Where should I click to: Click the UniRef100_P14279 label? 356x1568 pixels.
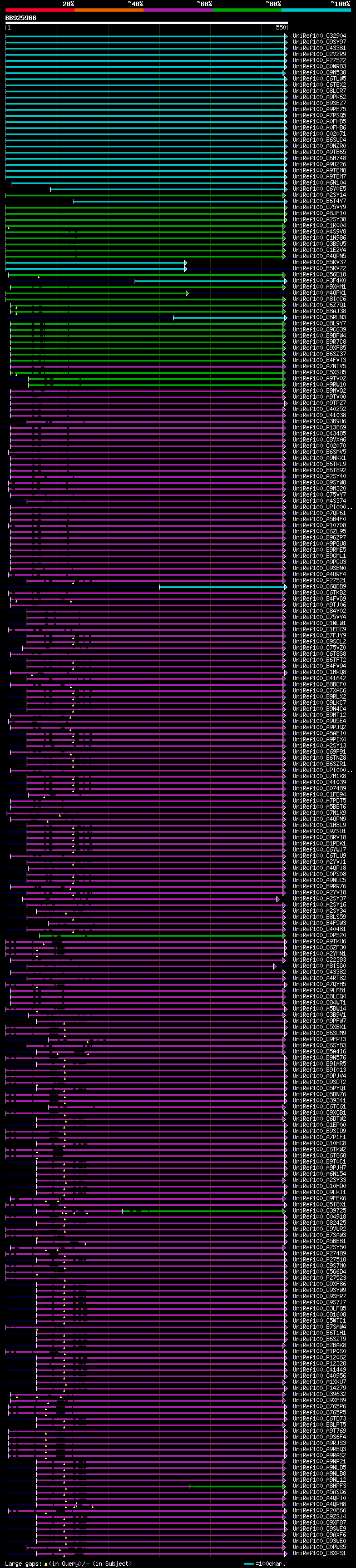click(x=319, y=1388)
